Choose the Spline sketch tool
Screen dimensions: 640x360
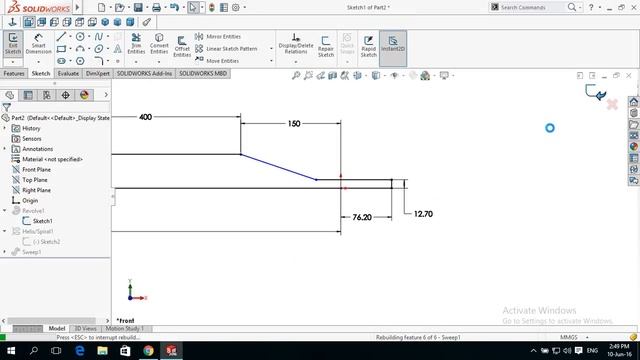coord(99,37)
